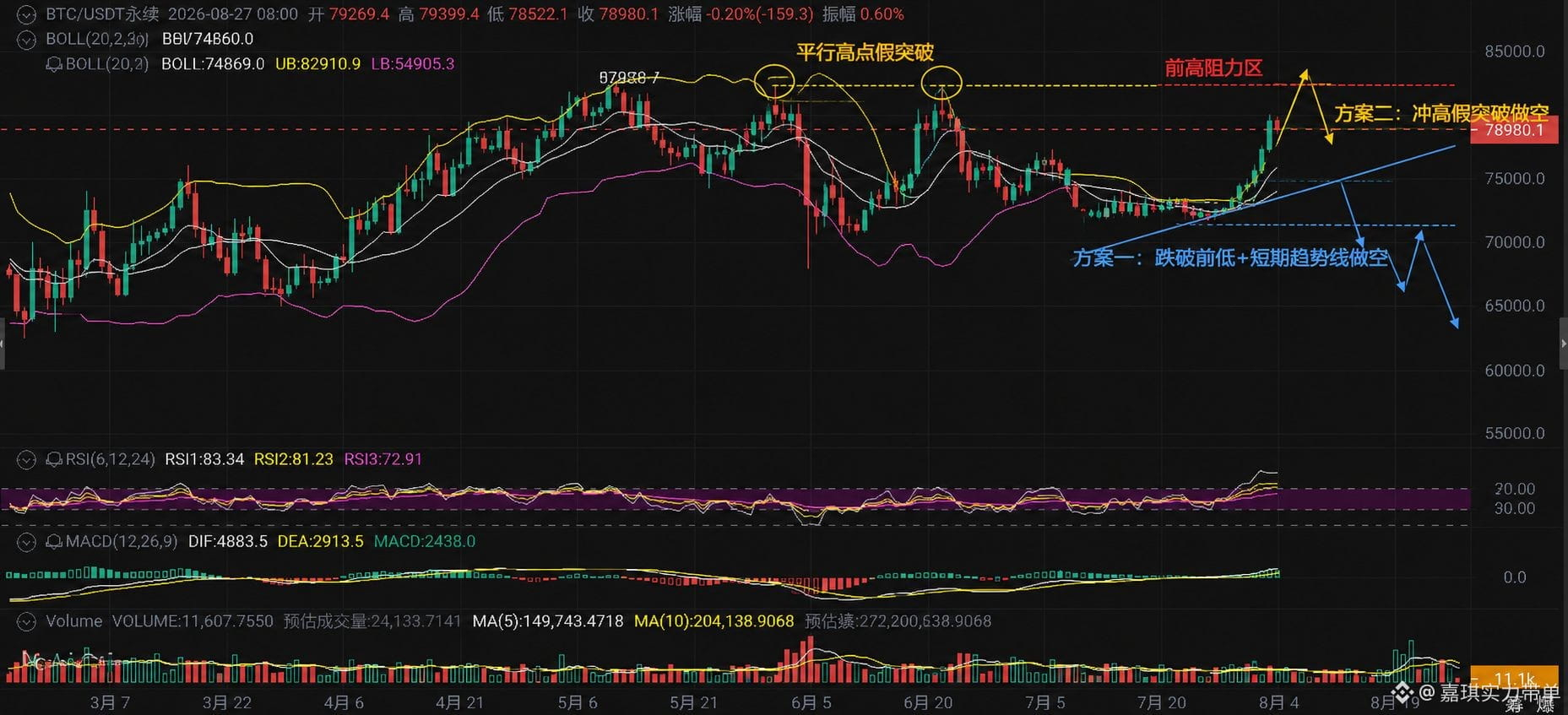Click the 55000.0 price axis label
Screen dimensions: 1568x715
point(1515,434)
